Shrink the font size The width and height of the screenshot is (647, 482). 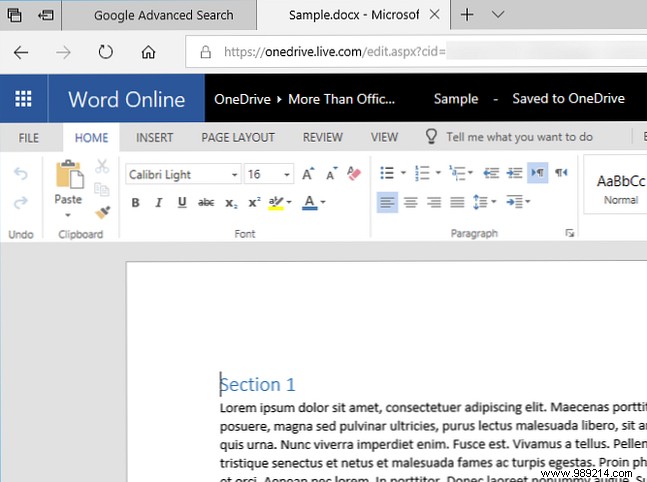coord(331,174)
